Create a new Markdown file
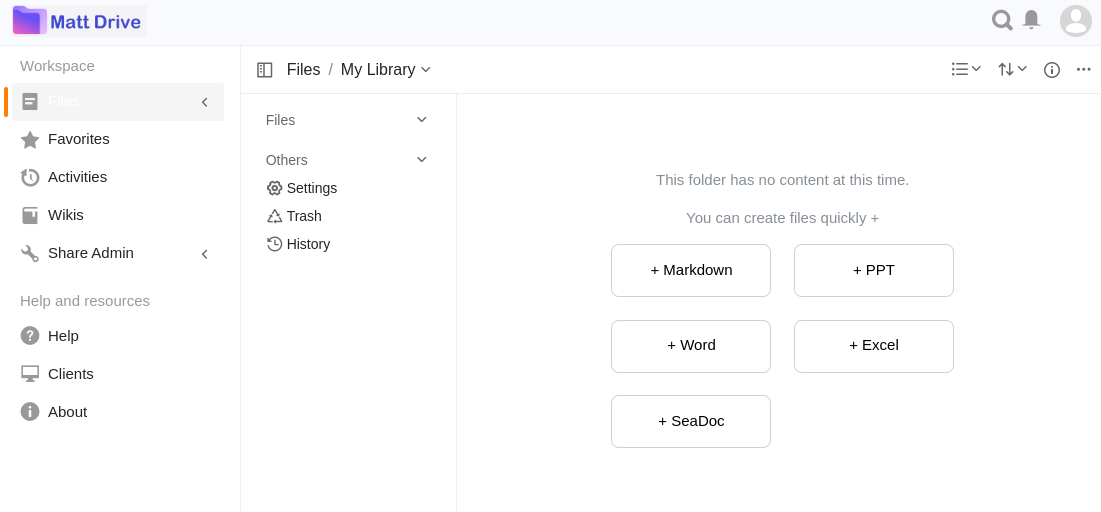This screenshot has width=1101, height=512. click(x=691, y=270)
